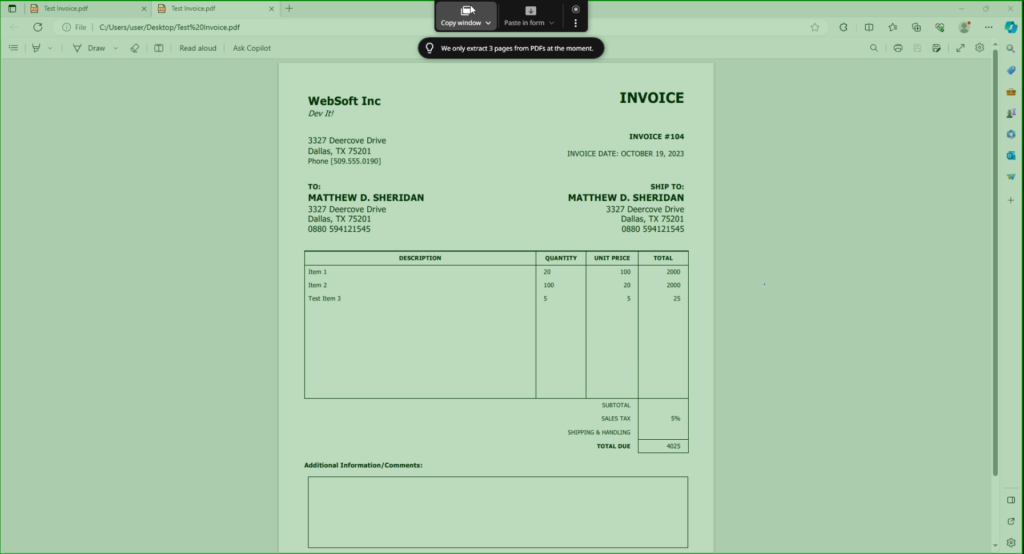Open PDF toolbar settings gear
The height and width of the screenshot is (554, 1024).
980,48
